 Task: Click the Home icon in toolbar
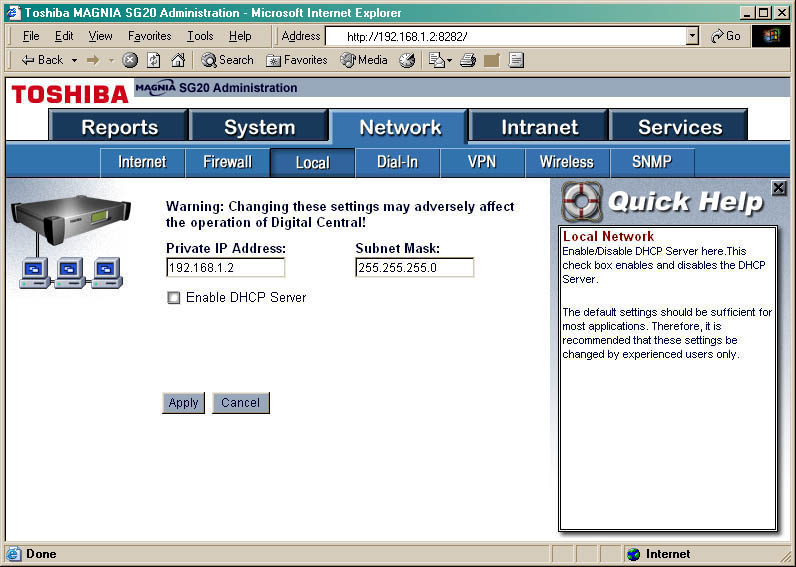(x=178, y=60)
